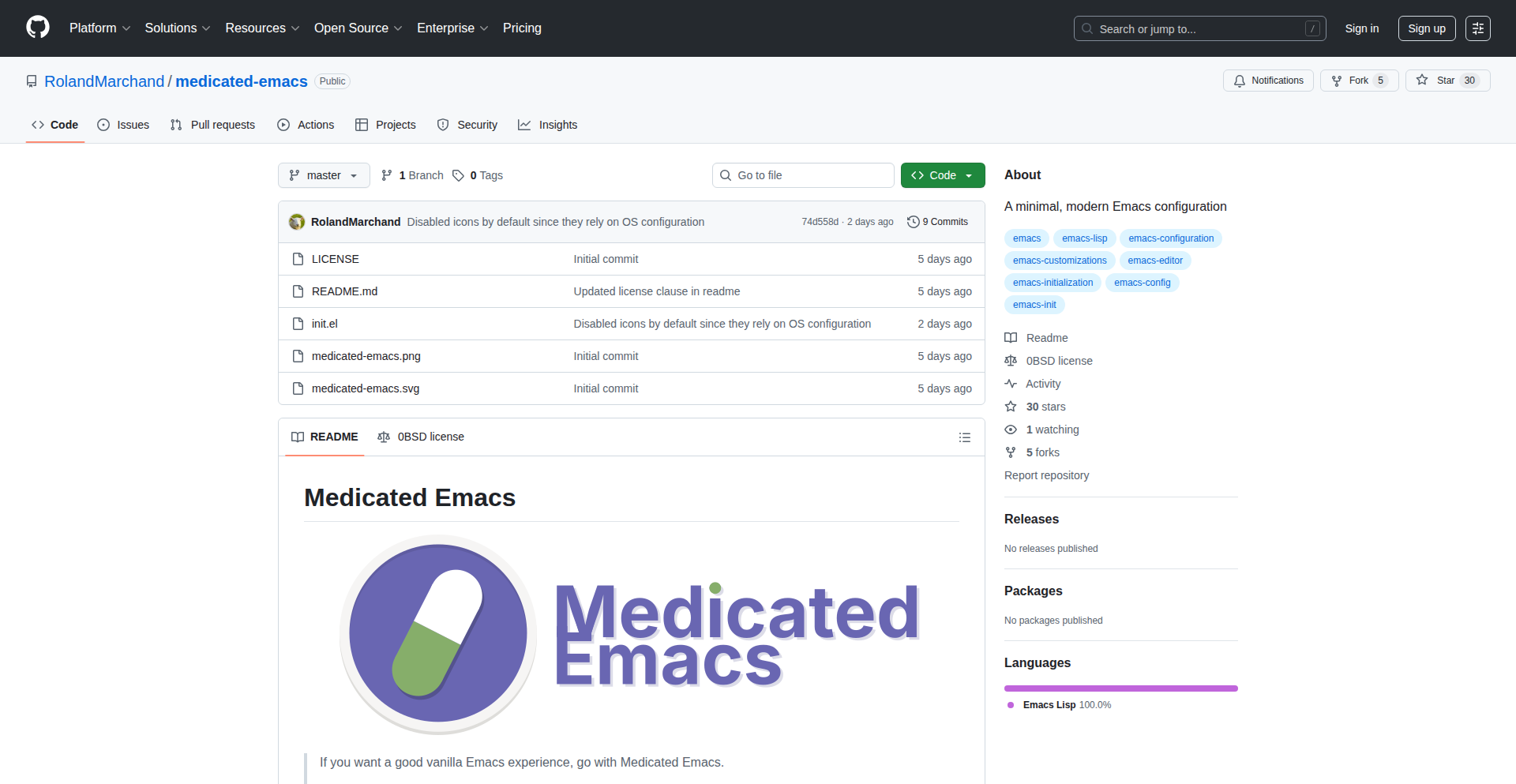Expand the Solutions menu
The height and width of the screenshot is (784, 1516).
pos(178,28)
